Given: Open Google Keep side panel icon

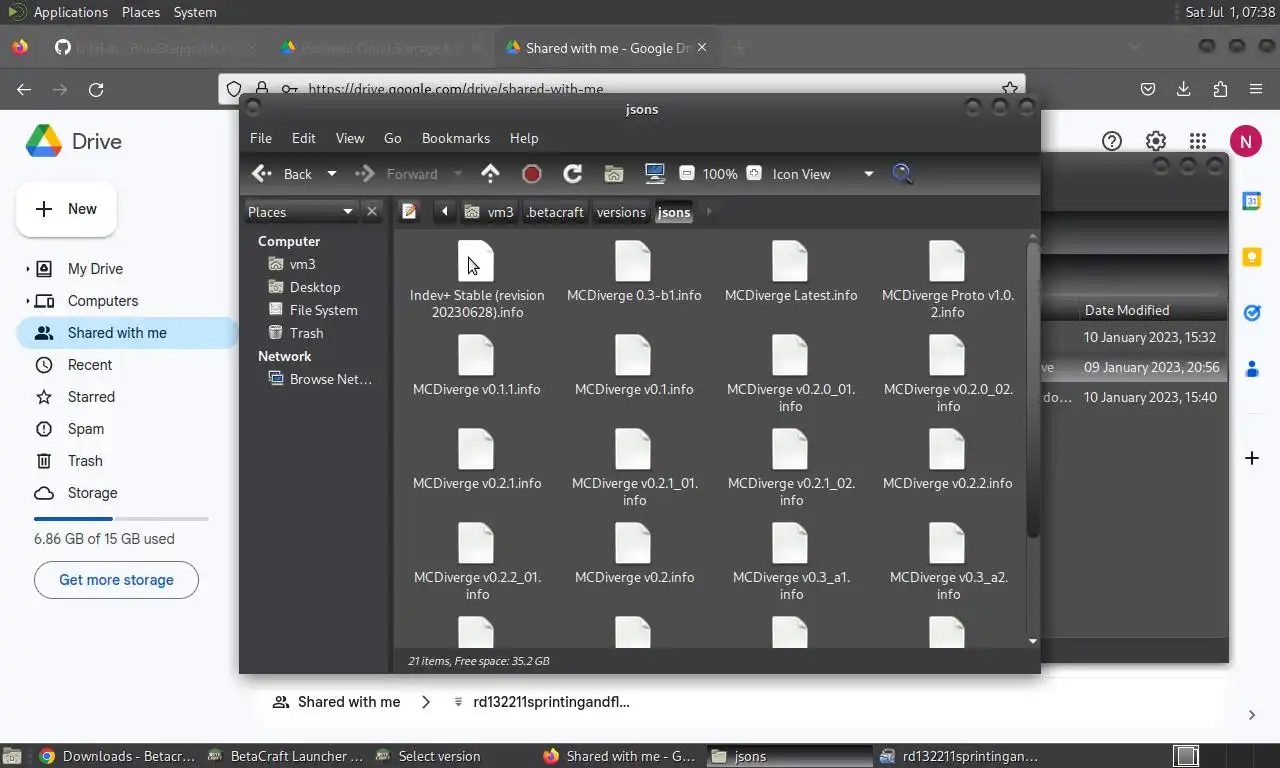Looking at the screenshot, I should (x=1252, y=257).
